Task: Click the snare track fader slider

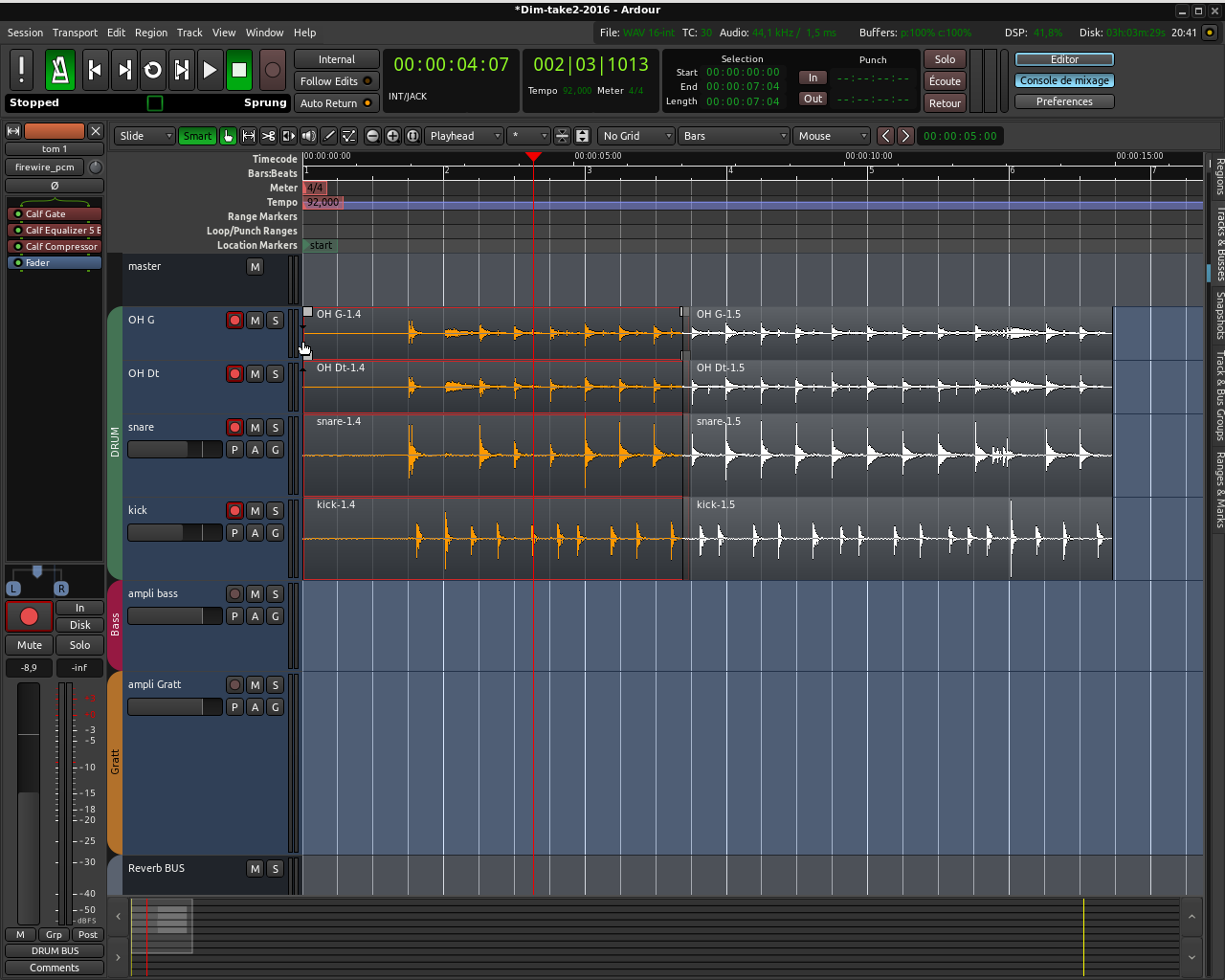Action: click(174, 450)
